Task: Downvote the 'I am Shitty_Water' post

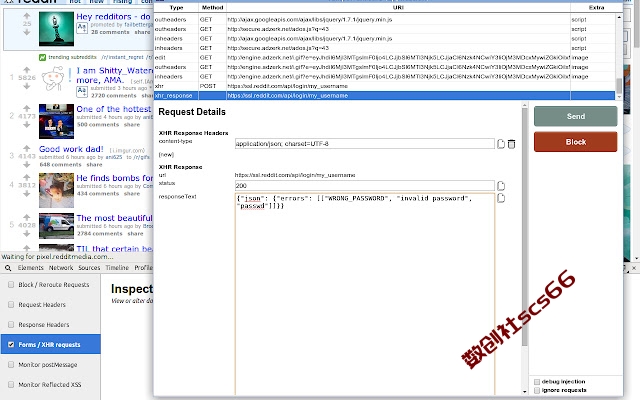Action: point(27,86)
